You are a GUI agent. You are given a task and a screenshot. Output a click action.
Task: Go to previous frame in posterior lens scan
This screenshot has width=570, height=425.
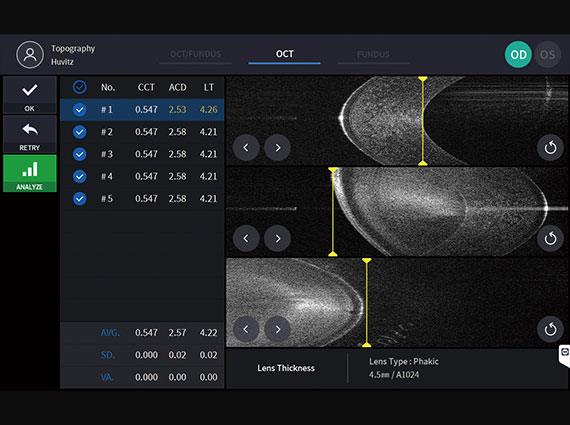(x=246, y=329)
